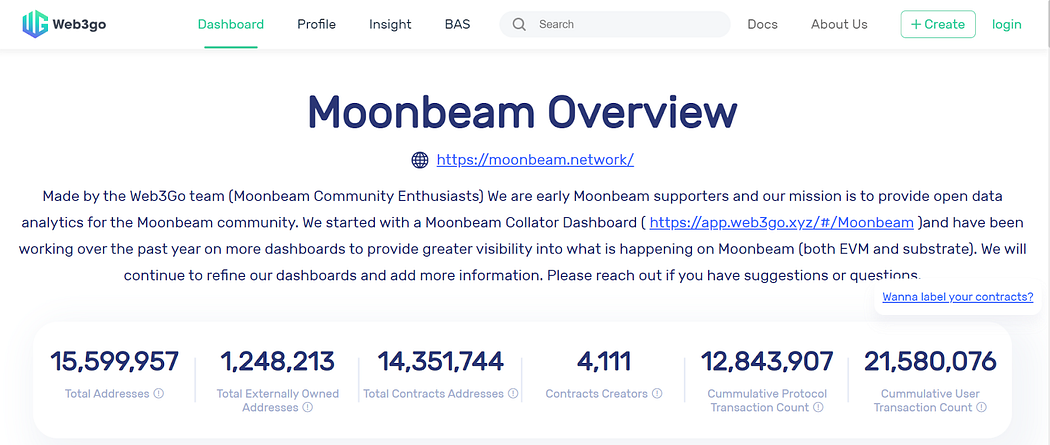The height and width of the screenshot is (445, 1050).
Task: Go to the Insight tab
Action: tap(390, 24)
